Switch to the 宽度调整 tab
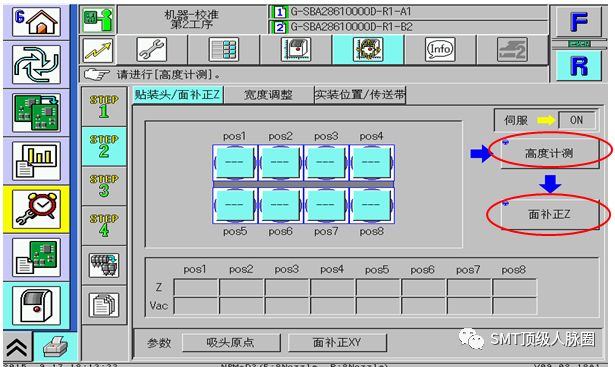615x367 pixels. click(268, 94)
